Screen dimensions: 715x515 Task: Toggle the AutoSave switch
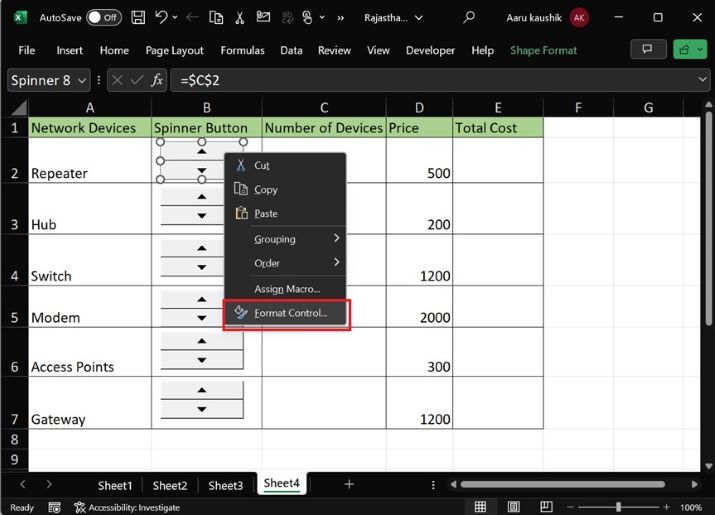point(103,17)
